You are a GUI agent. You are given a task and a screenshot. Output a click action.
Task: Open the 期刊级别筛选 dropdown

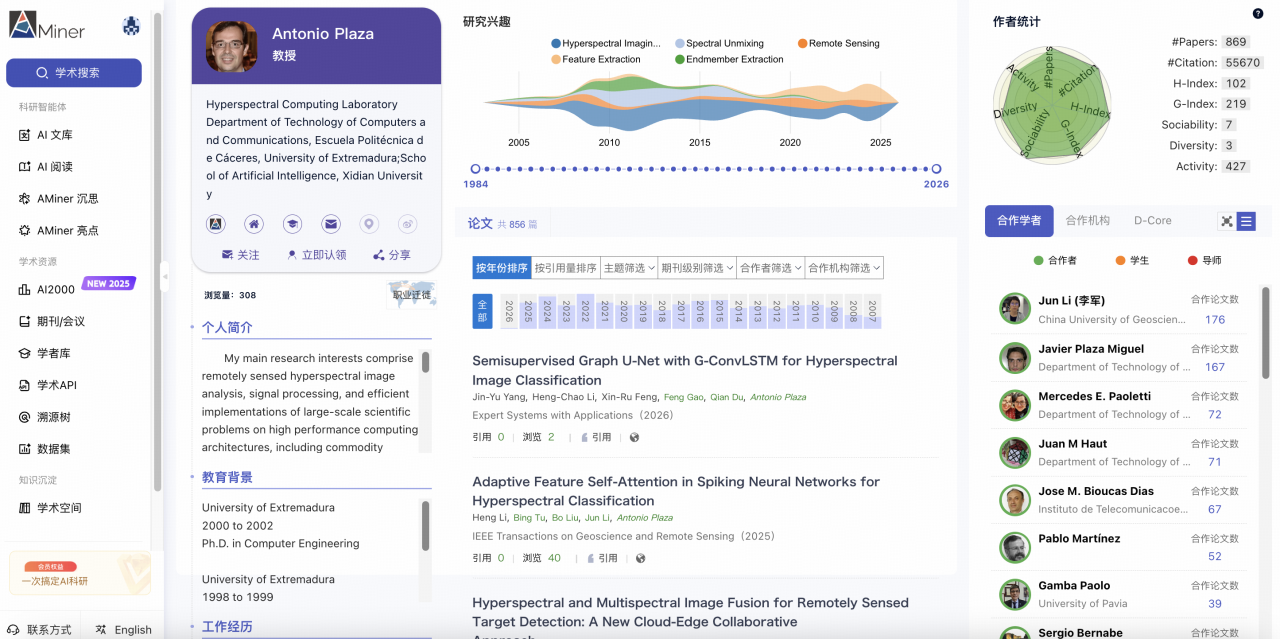697,268
